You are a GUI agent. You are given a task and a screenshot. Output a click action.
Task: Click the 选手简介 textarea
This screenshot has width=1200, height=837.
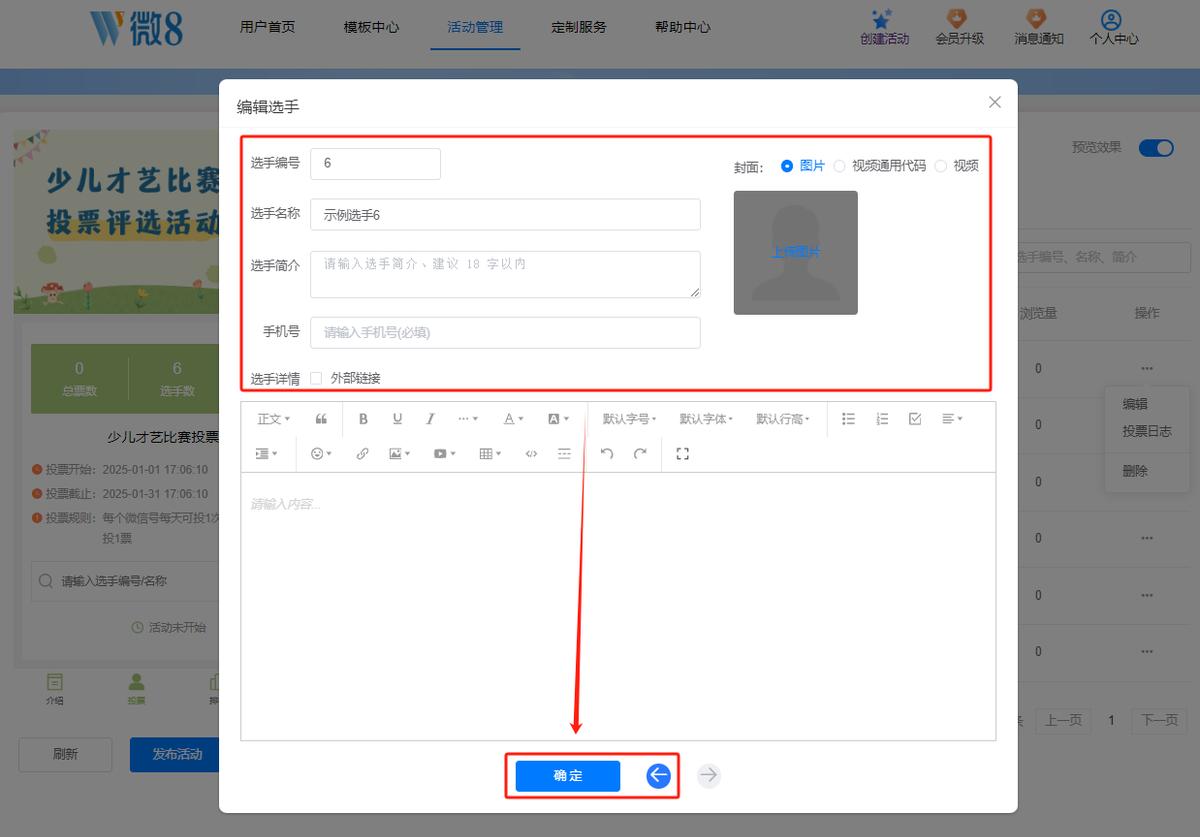point(505,274)
